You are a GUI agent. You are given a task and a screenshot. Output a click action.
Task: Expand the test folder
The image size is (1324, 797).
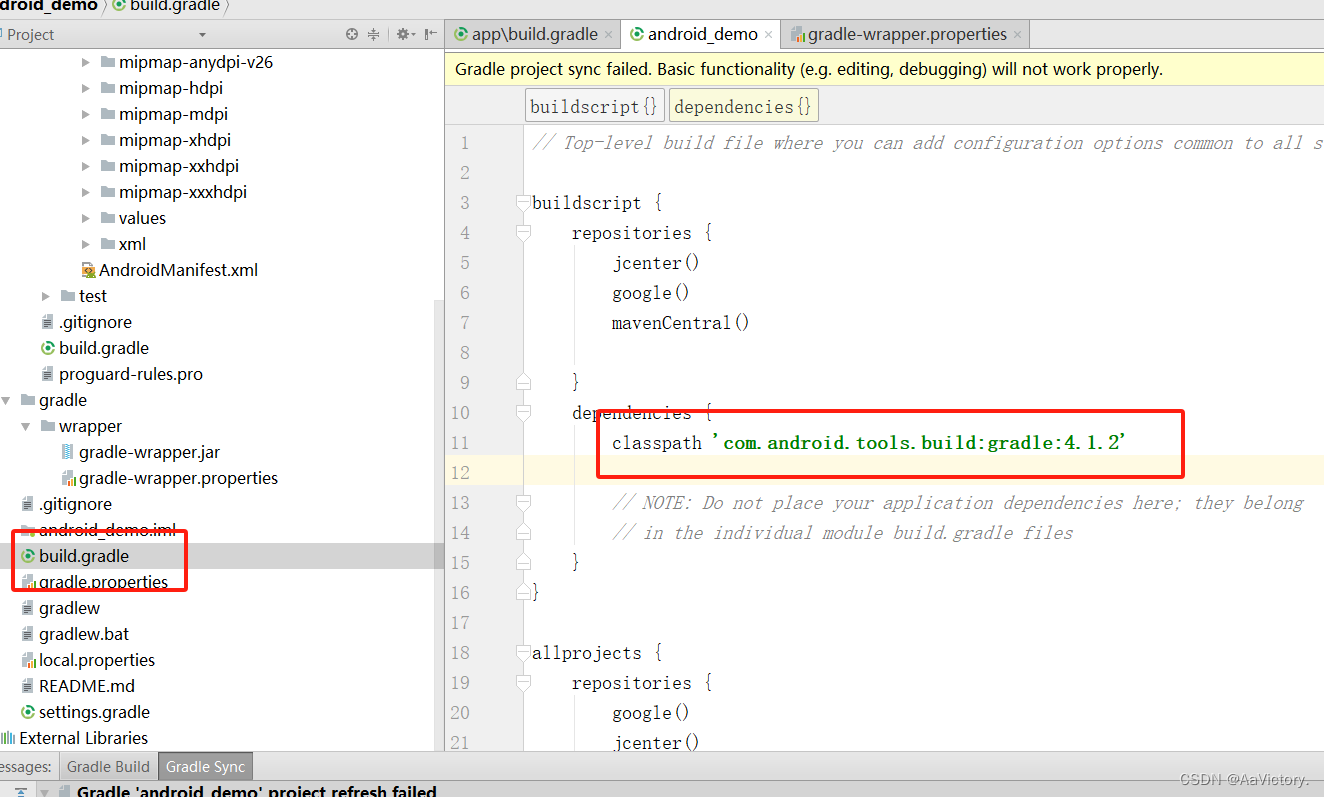coord(46,296)
